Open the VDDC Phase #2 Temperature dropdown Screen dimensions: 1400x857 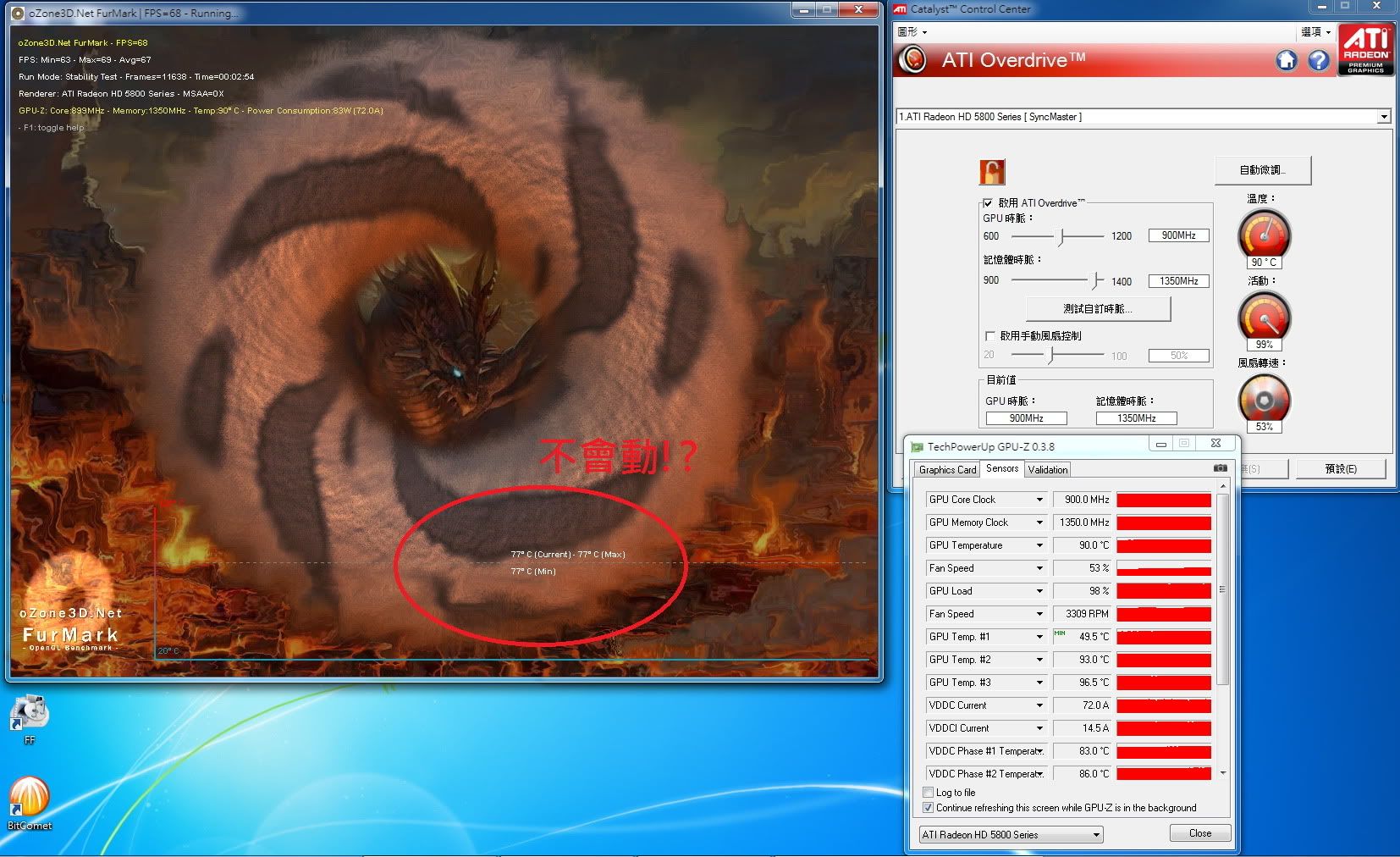1039,774
